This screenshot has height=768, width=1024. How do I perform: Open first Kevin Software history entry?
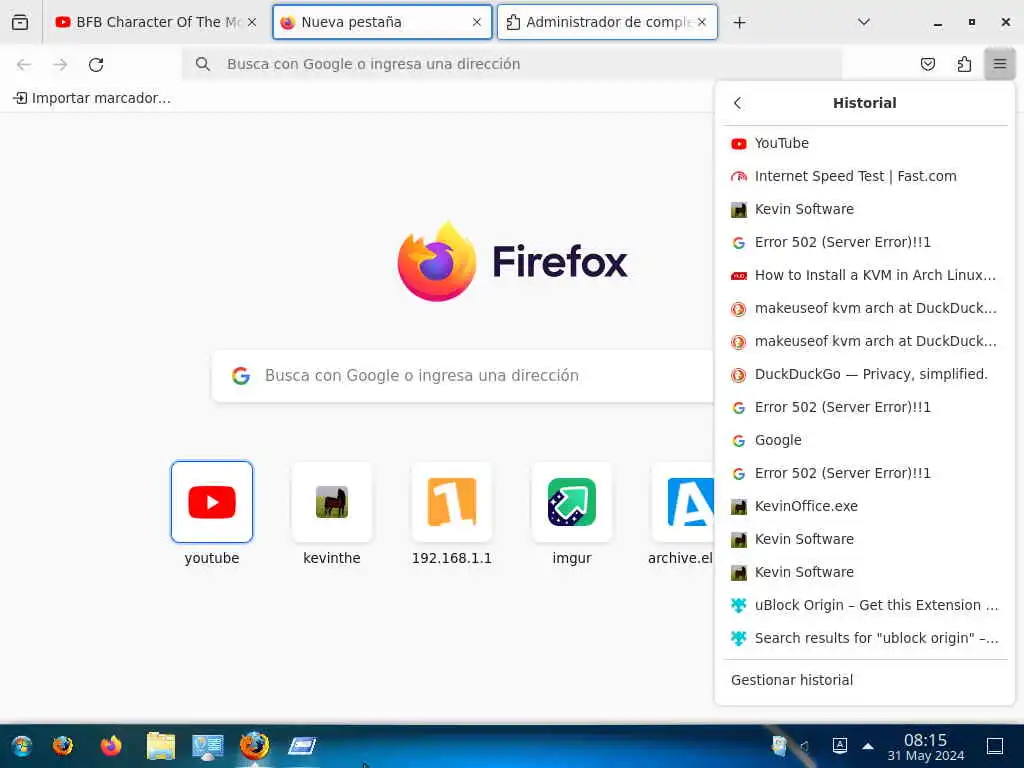[865, 209]
